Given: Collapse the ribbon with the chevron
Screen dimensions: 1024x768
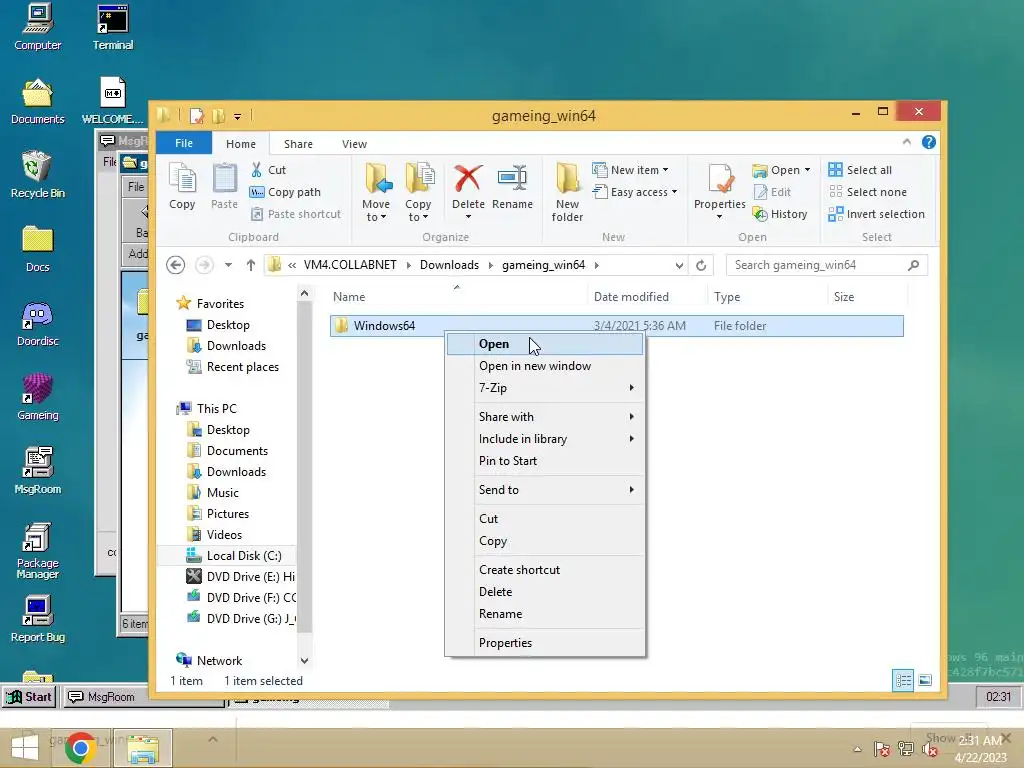Looking at the screenshot, I should pyautogui.click(x=906, y=142).
